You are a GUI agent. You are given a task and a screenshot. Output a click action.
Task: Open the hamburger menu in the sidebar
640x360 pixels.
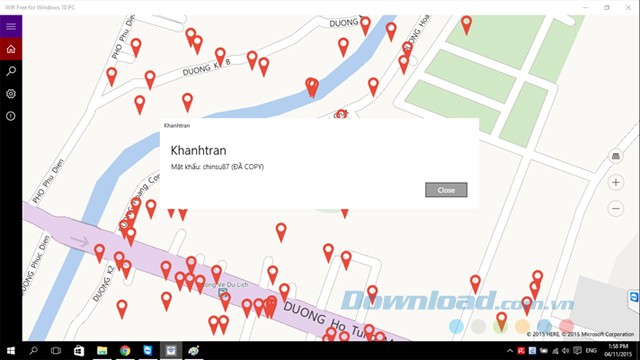pos(11,26)
